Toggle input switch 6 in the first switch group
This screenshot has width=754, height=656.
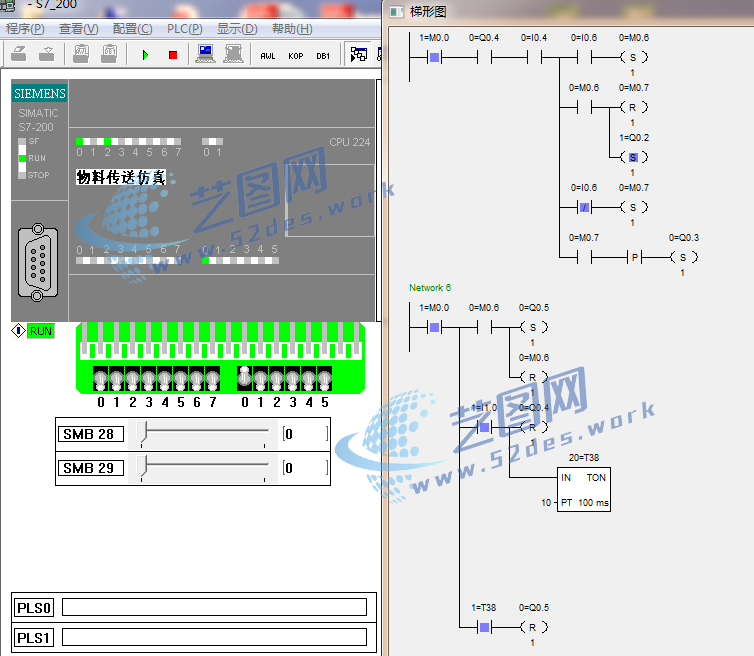(x=196, y=379)
